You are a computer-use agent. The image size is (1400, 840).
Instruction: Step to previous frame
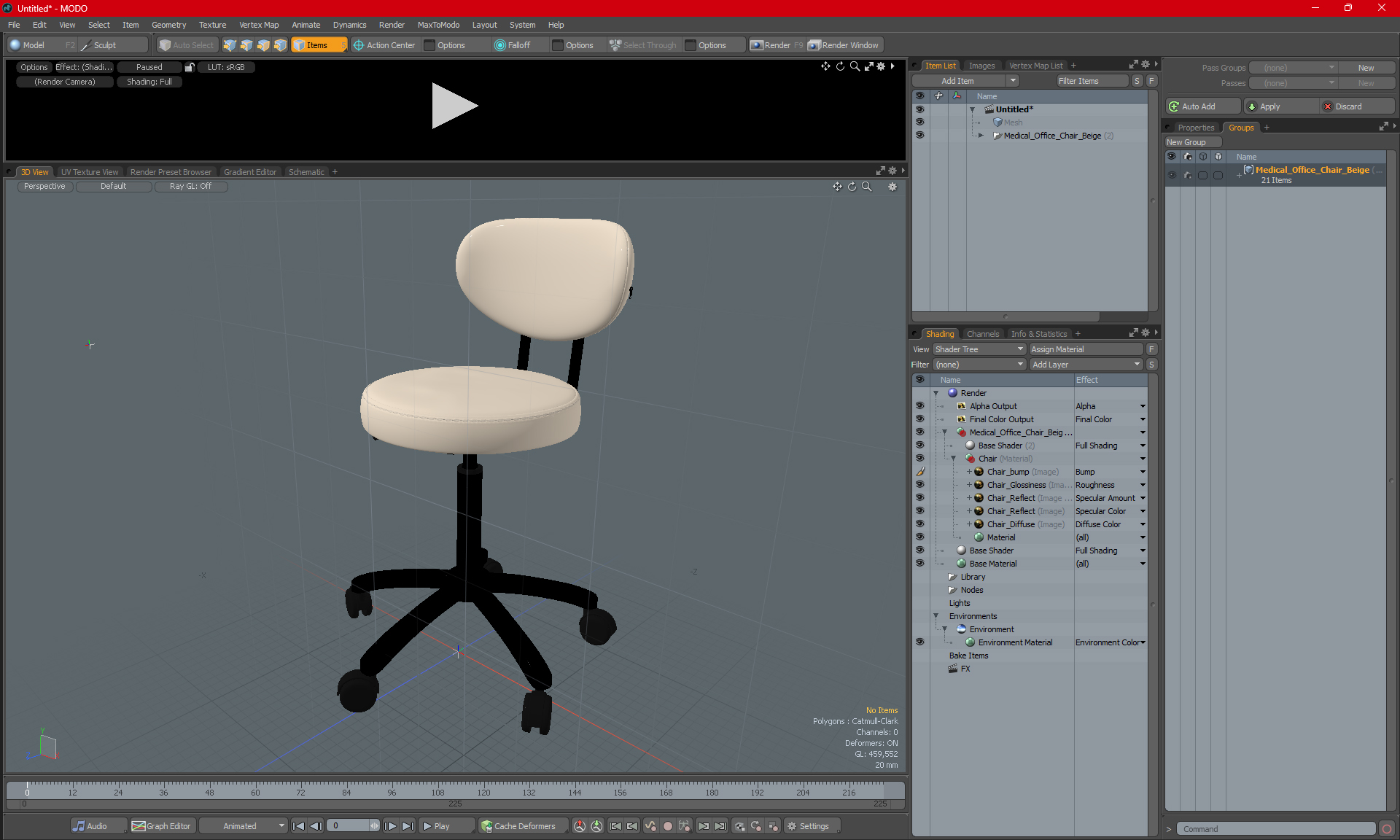(316, 826)
